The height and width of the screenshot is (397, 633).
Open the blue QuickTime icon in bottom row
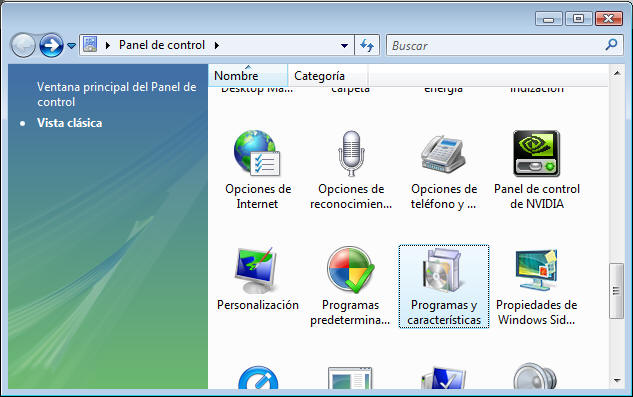(258, 378)
